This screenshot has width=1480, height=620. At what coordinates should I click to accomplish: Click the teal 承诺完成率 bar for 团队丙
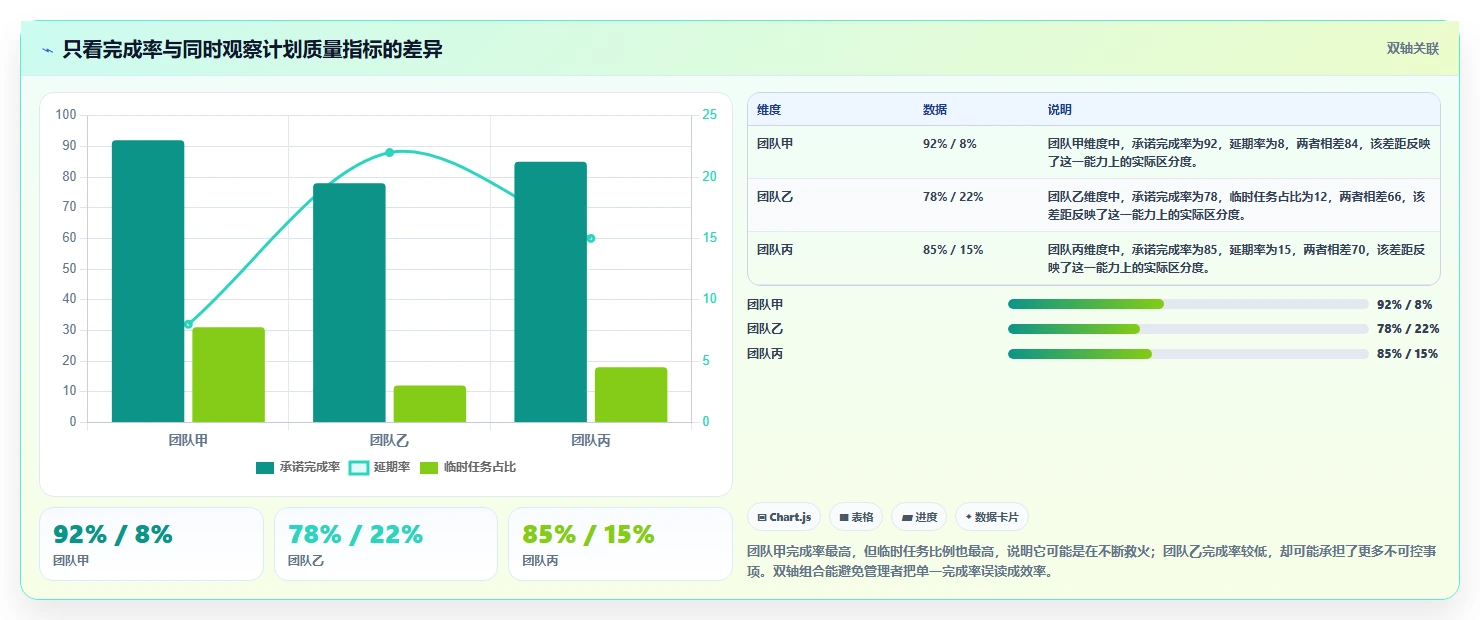click(551, 292)
